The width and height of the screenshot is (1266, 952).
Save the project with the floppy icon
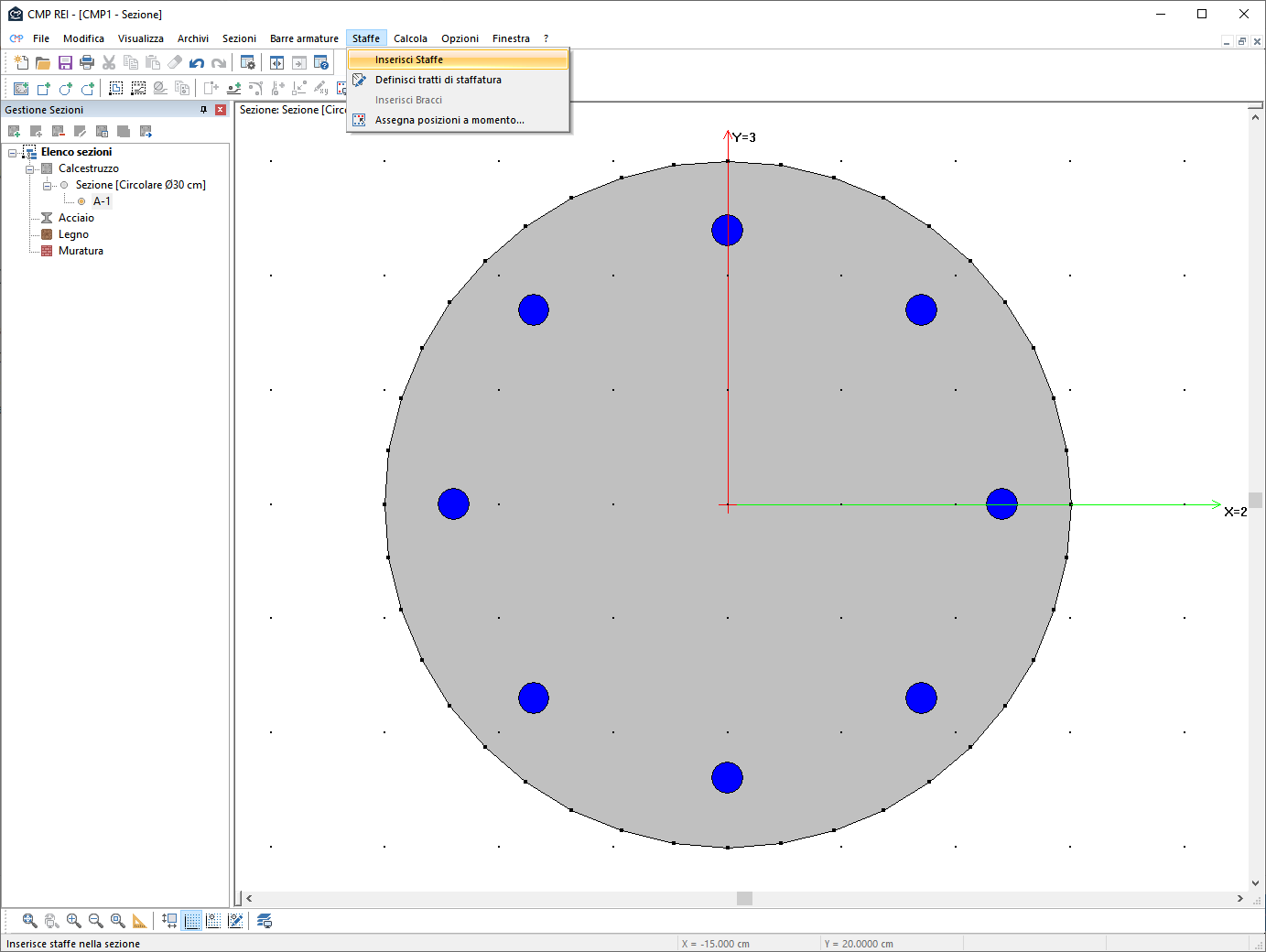click(65, 62)
